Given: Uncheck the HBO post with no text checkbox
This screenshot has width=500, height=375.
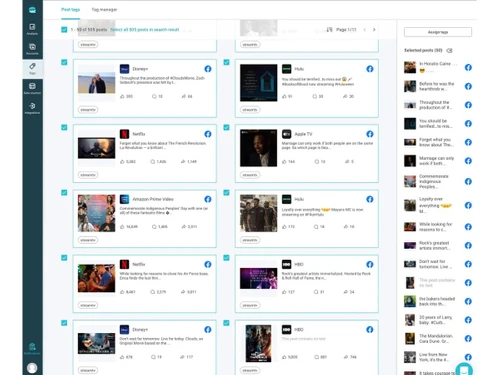Looking at the screenshot, I should pos(226,323).
